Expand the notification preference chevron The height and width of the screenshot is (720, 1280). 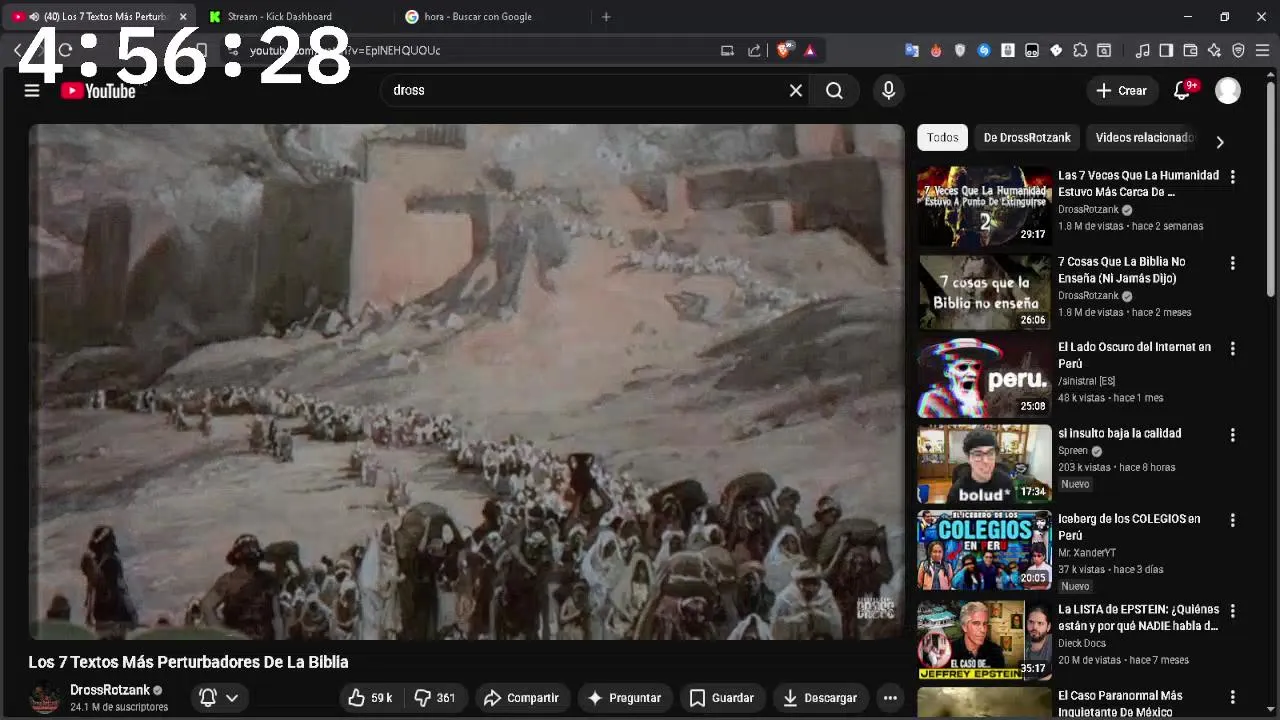(x=232, y=698)
